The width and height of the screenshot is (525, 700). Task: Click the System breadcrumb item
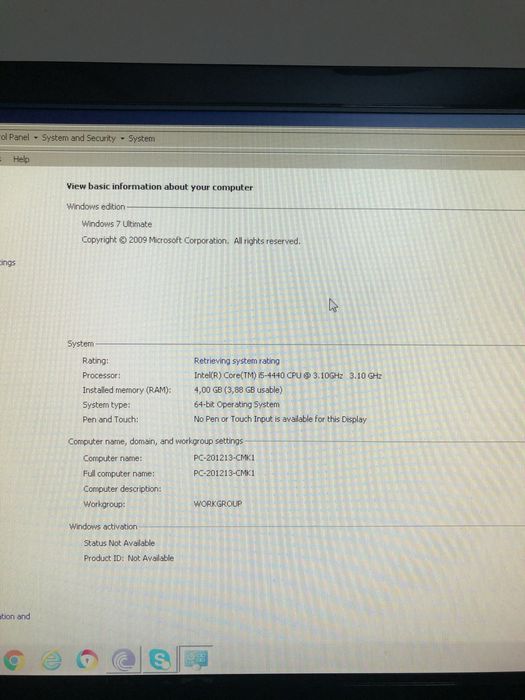pos(142,138)
